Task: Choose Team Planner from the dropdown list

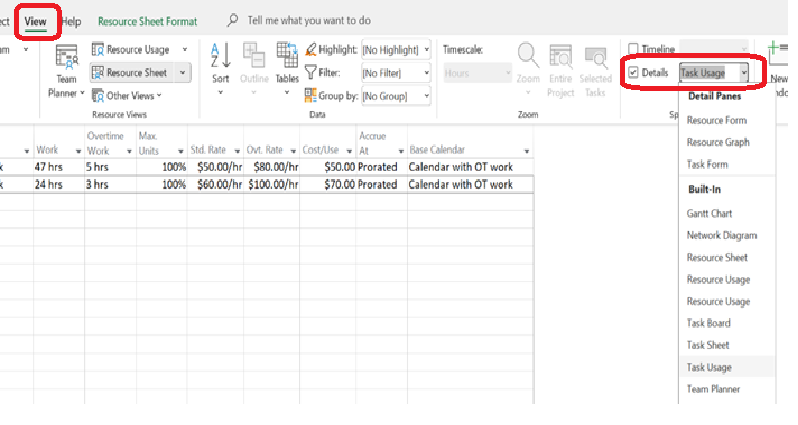Action: click(x=713, y=389)
